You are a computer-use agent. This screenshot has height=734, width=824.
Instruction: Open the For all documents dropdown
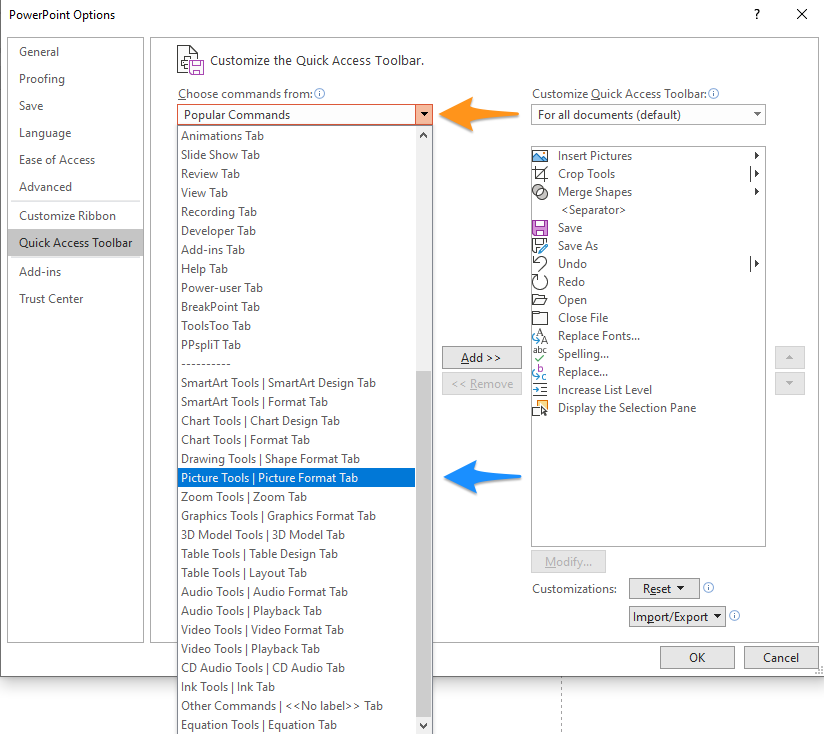pyautogui.click(x=648, y=115)
